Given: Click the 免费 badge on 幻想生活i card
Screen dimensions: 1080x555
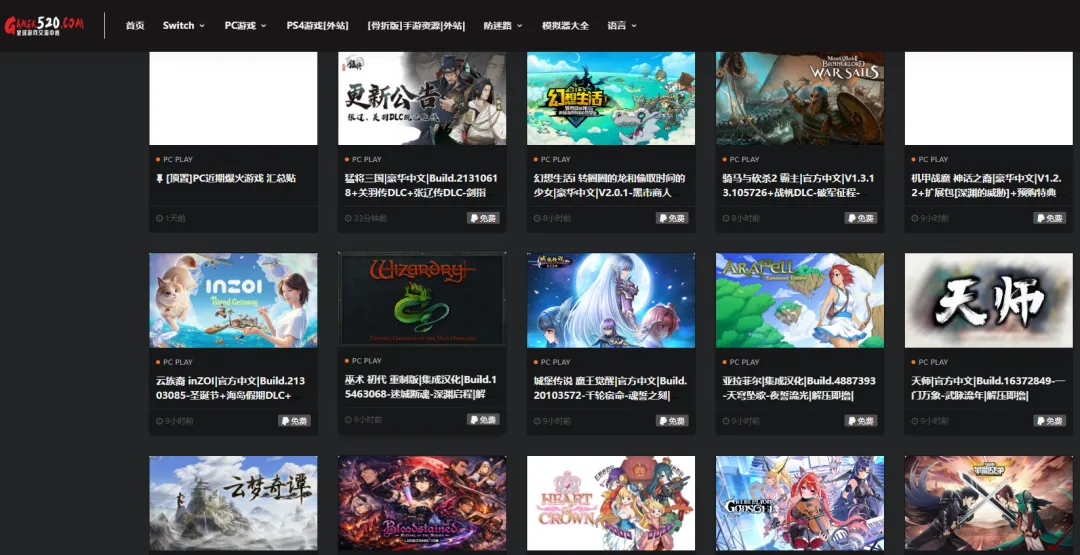Looking at the screenshot, I should tap(672, 218).
